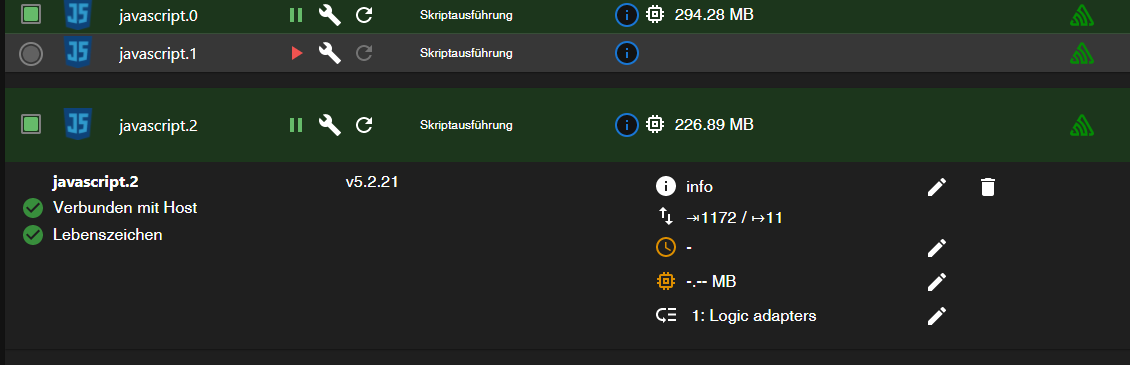Show info for javascript.2
The image size is (1130, 365).
(627, 126)
